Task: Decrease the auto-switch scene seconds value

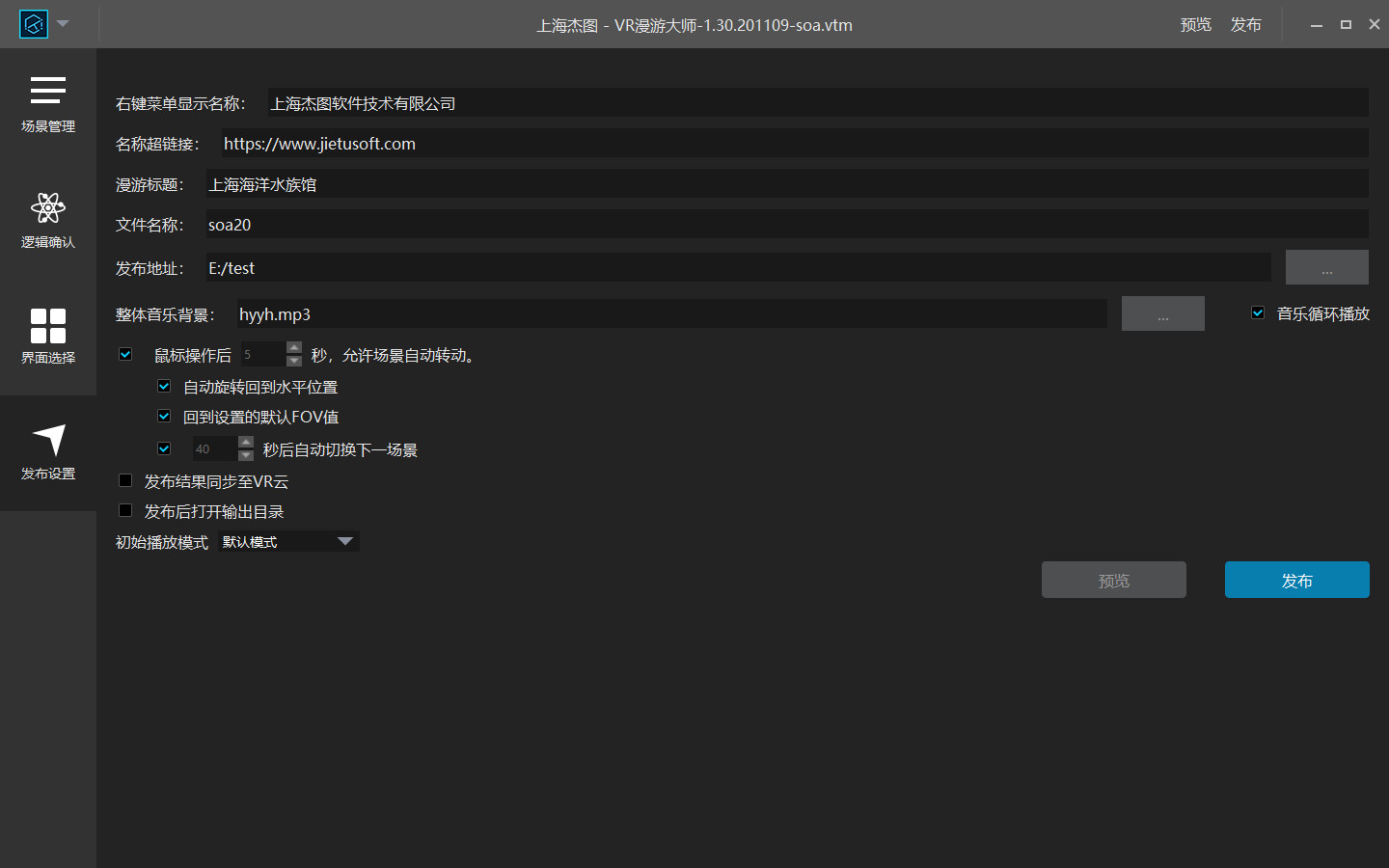Action: [246, 455]
